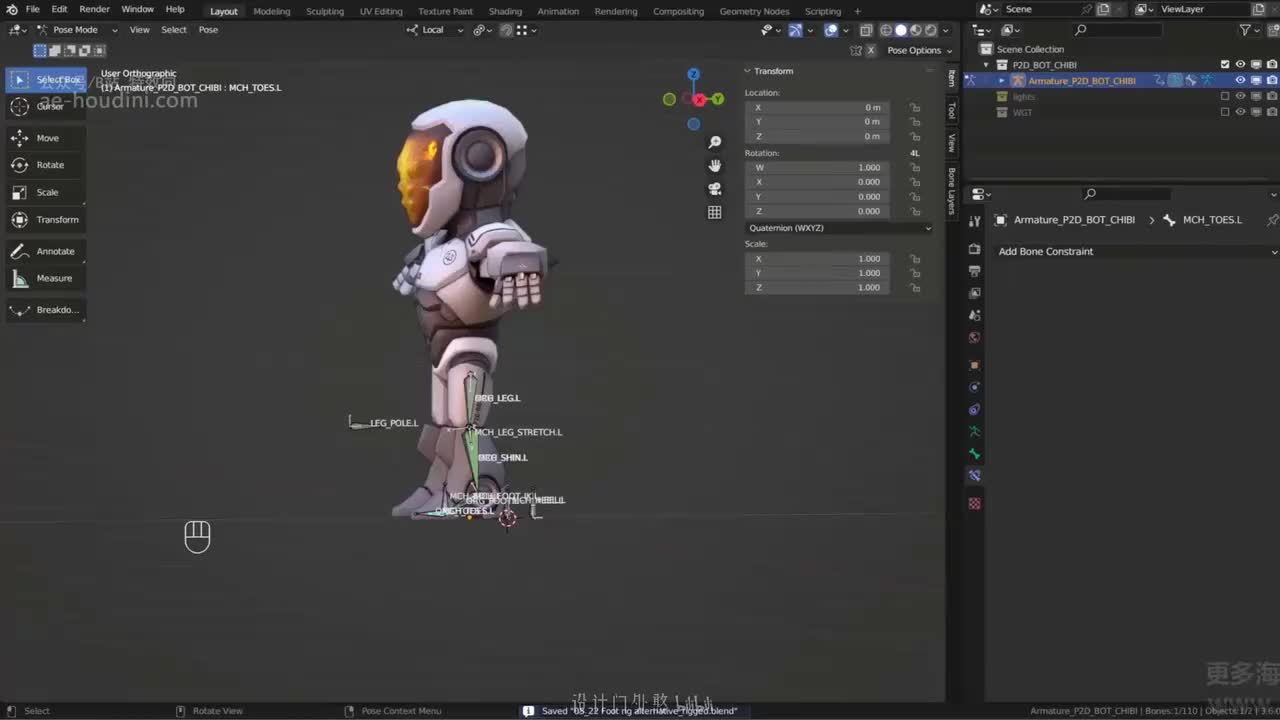Enable the lights collection checkbox

[1225, 97]
